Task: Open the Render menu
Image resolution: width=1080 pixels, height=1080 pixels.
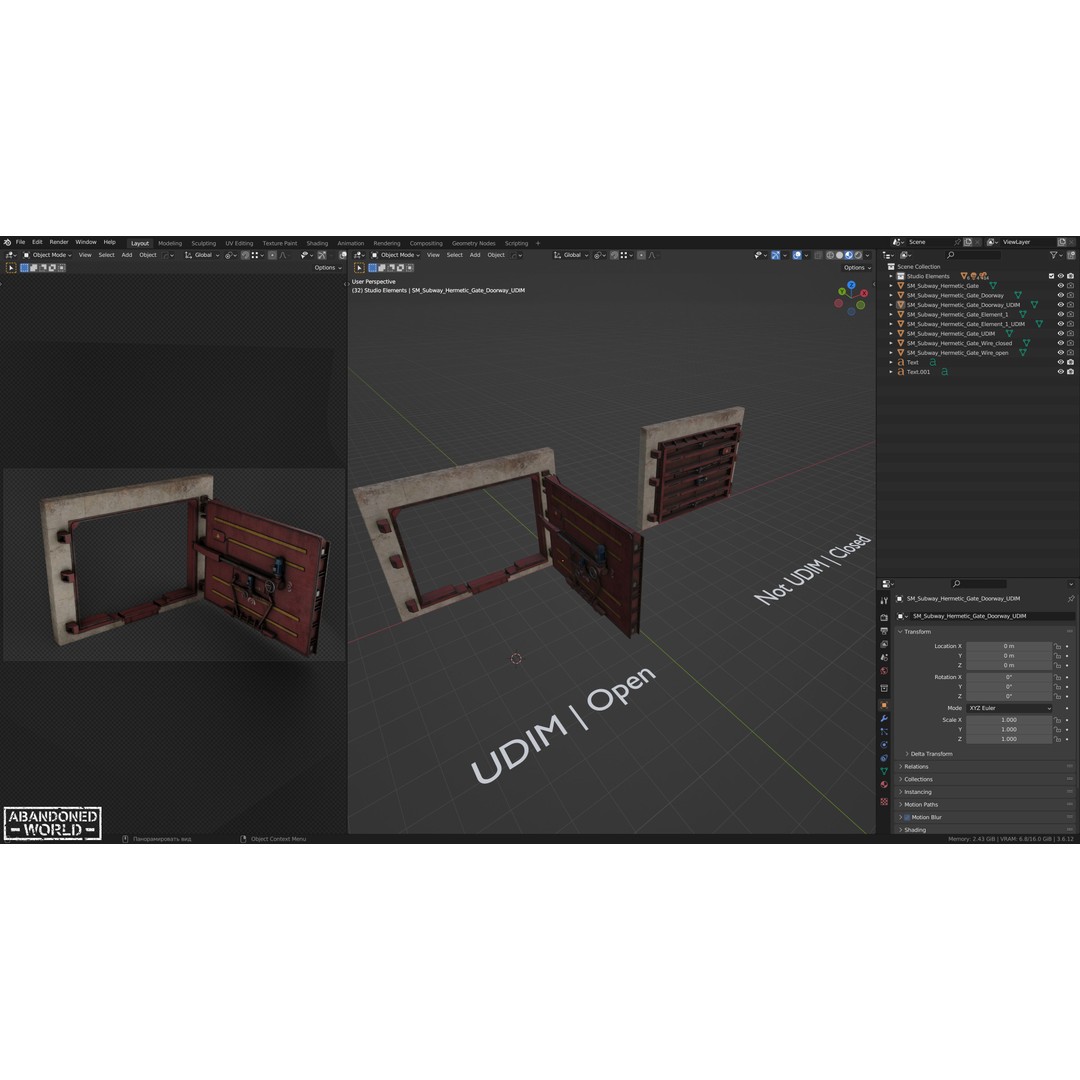Action: click(x=58, y=242)
